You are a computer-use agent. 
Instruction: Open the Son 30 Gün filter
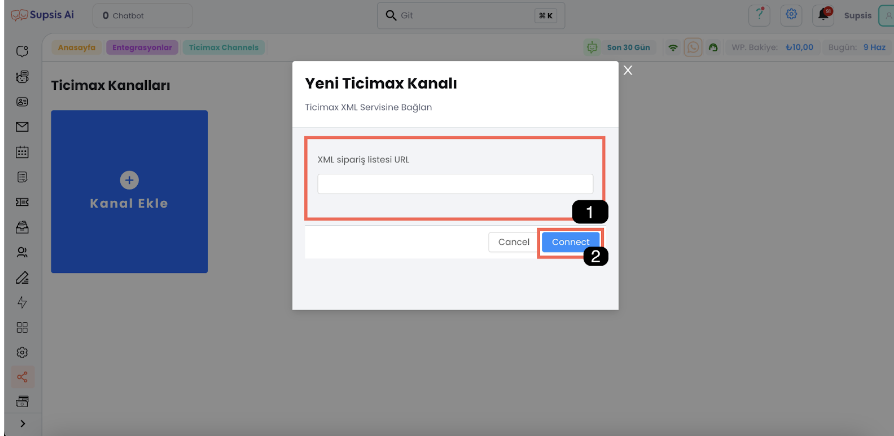click(628, 47)
